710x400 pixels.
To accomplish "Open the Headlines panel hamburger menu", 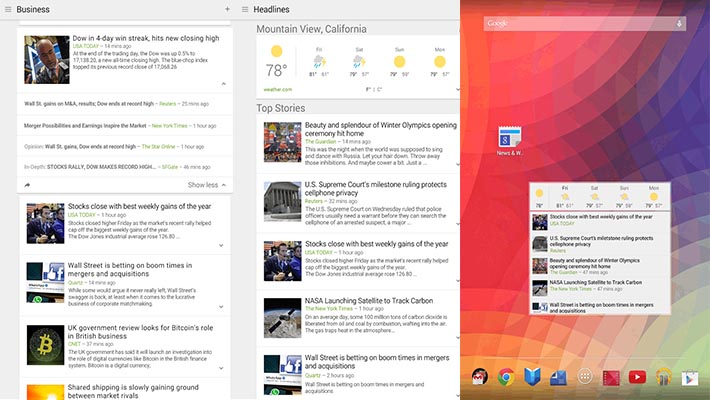I will tap(245, 9).
